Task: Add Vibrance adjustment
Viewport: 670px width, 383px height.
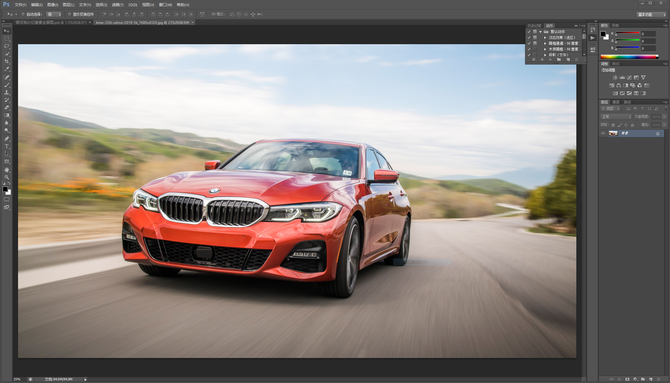Action: point(643,77)
